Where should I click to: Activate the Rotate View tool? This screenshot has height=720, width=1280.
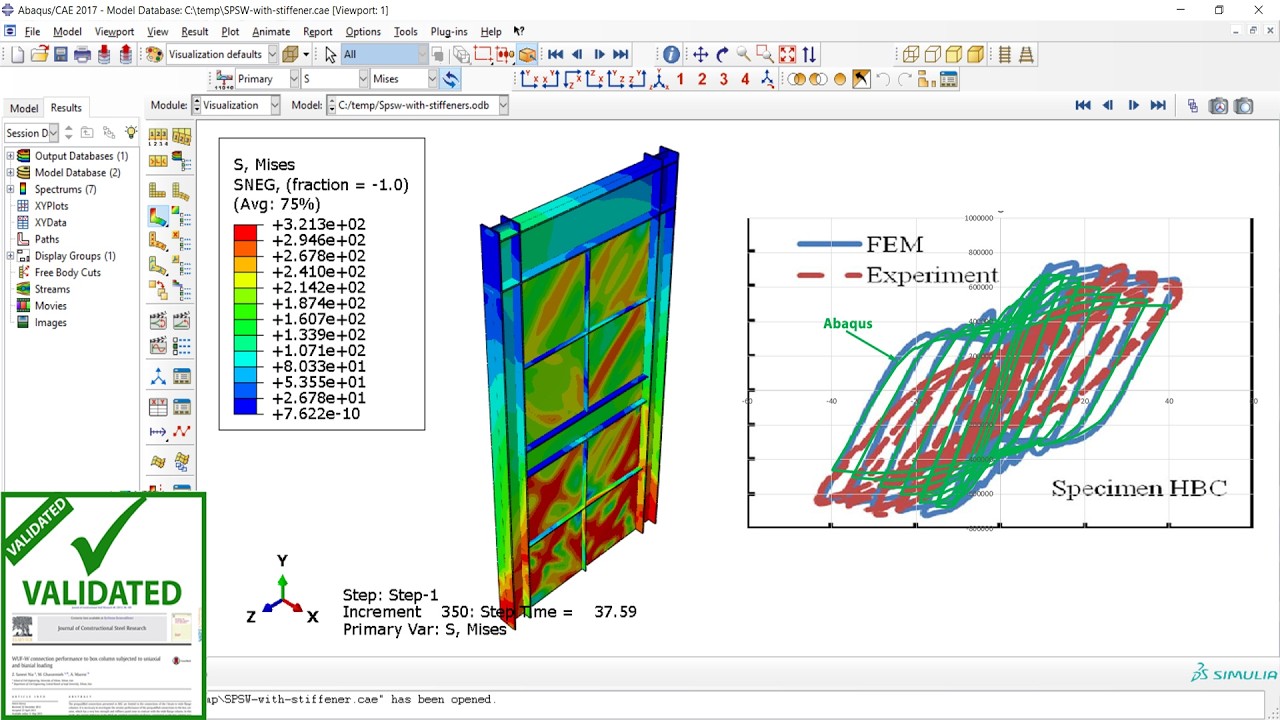point(722,55)
